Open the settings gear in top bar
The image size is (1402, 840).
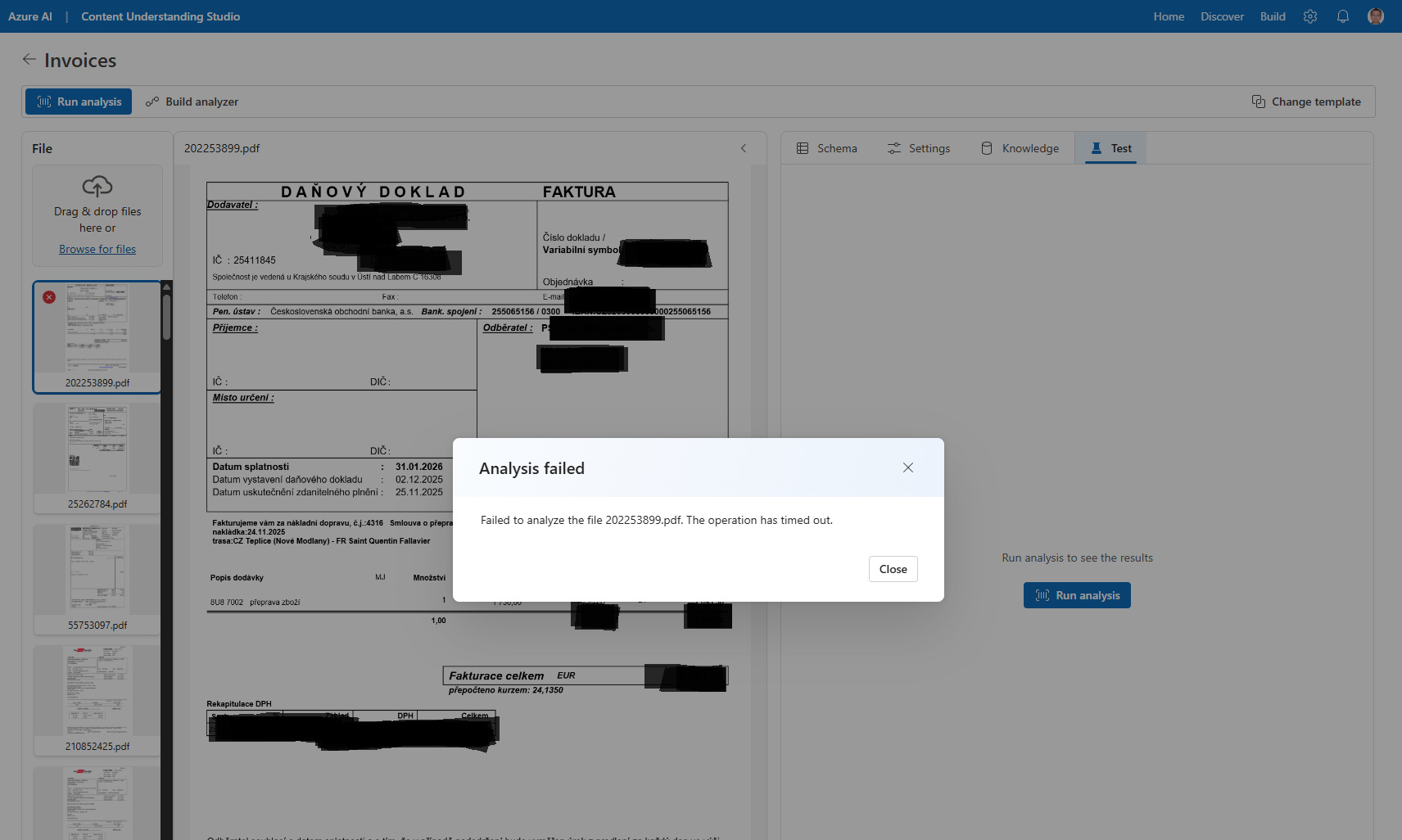(x=1310, y=16)
